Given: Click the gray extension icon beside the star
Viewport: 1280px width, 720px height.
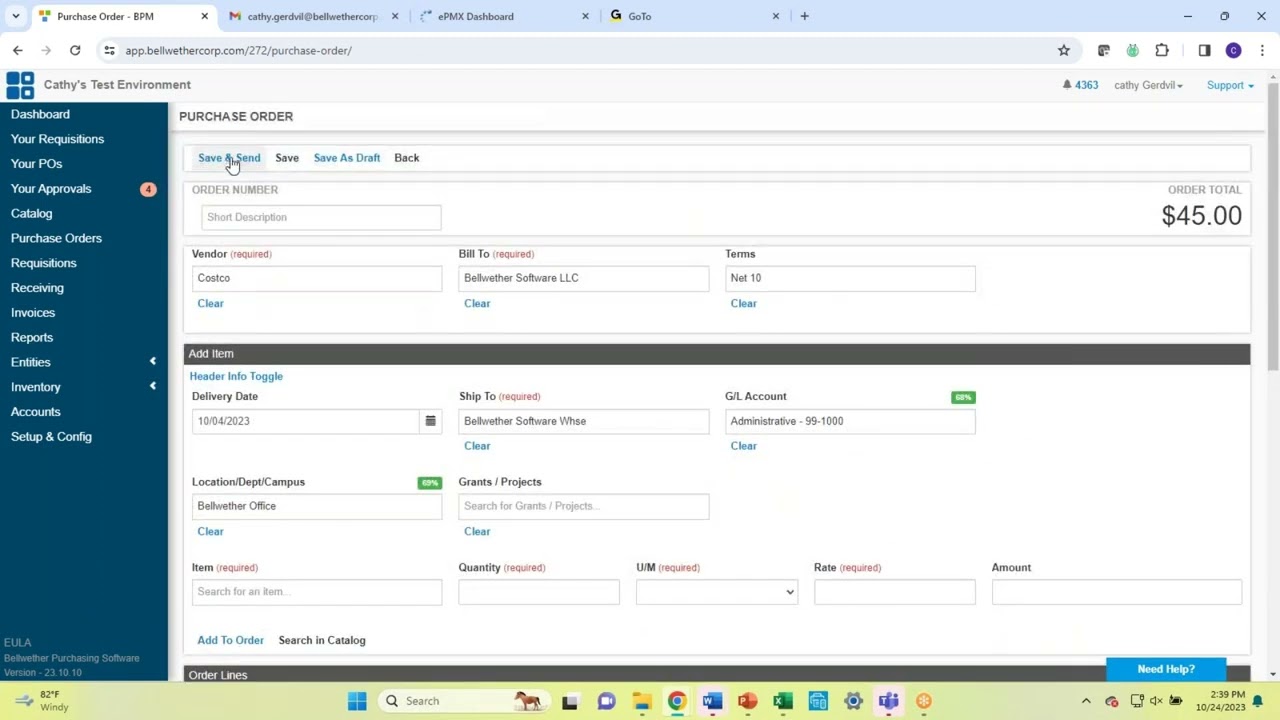Looking at the screenshot, I should pyautogui.click(x=1103, y=50).
